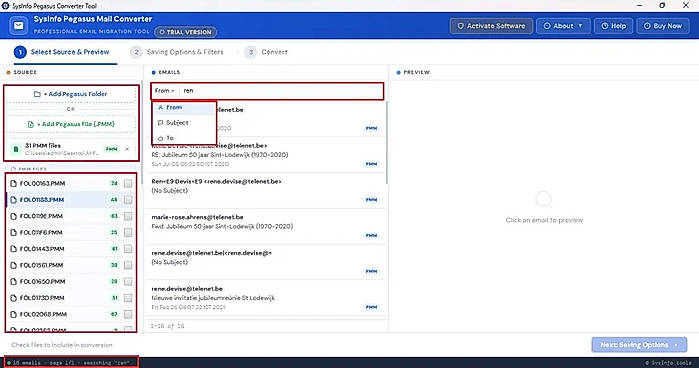Choose To in the search filter menu
The image size is (699, 368).
(x=184, y=138)
